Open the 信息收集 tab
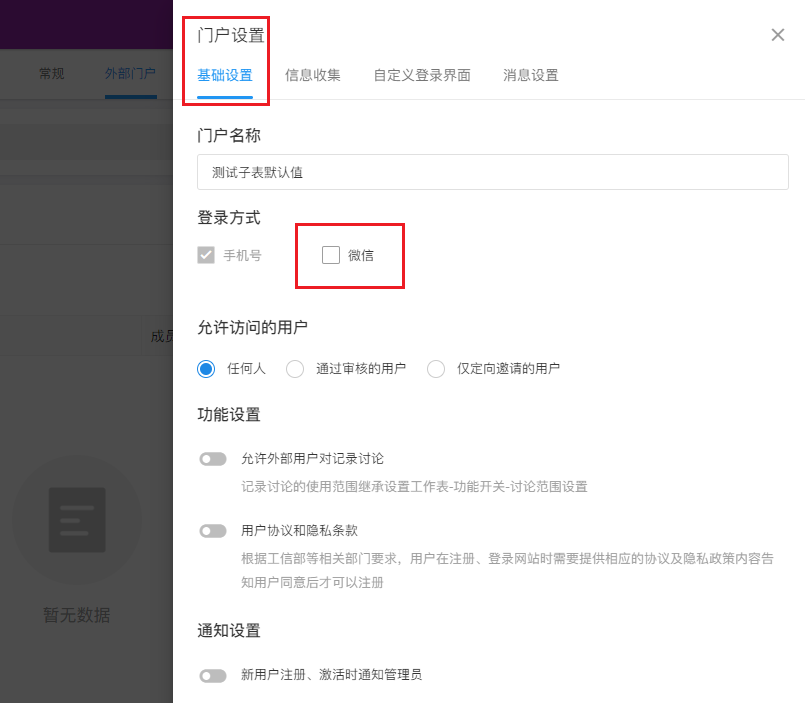Image resolution: width=805 pixels, height=703 pixels. [x=312, y=75]
